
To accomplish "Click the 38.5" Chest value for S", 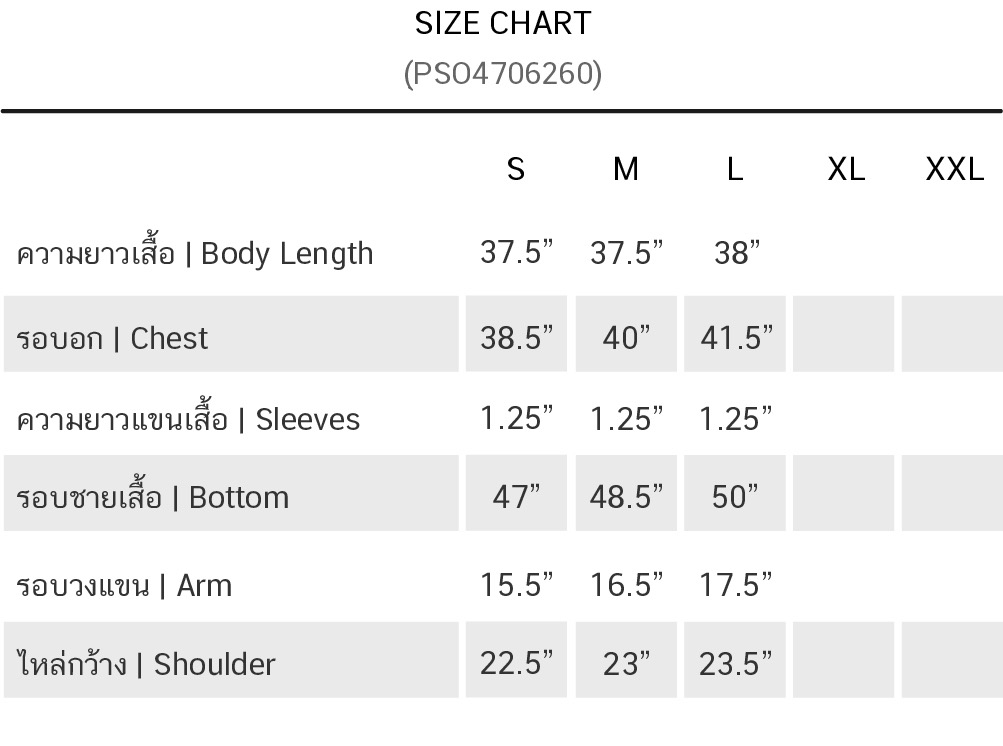I will coord(516,338).
